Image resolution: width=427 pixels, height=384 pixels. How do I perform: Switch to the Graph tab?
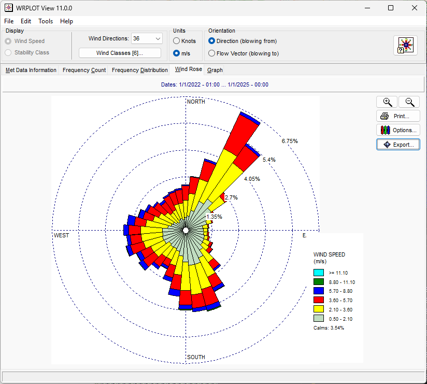(215, 70)
